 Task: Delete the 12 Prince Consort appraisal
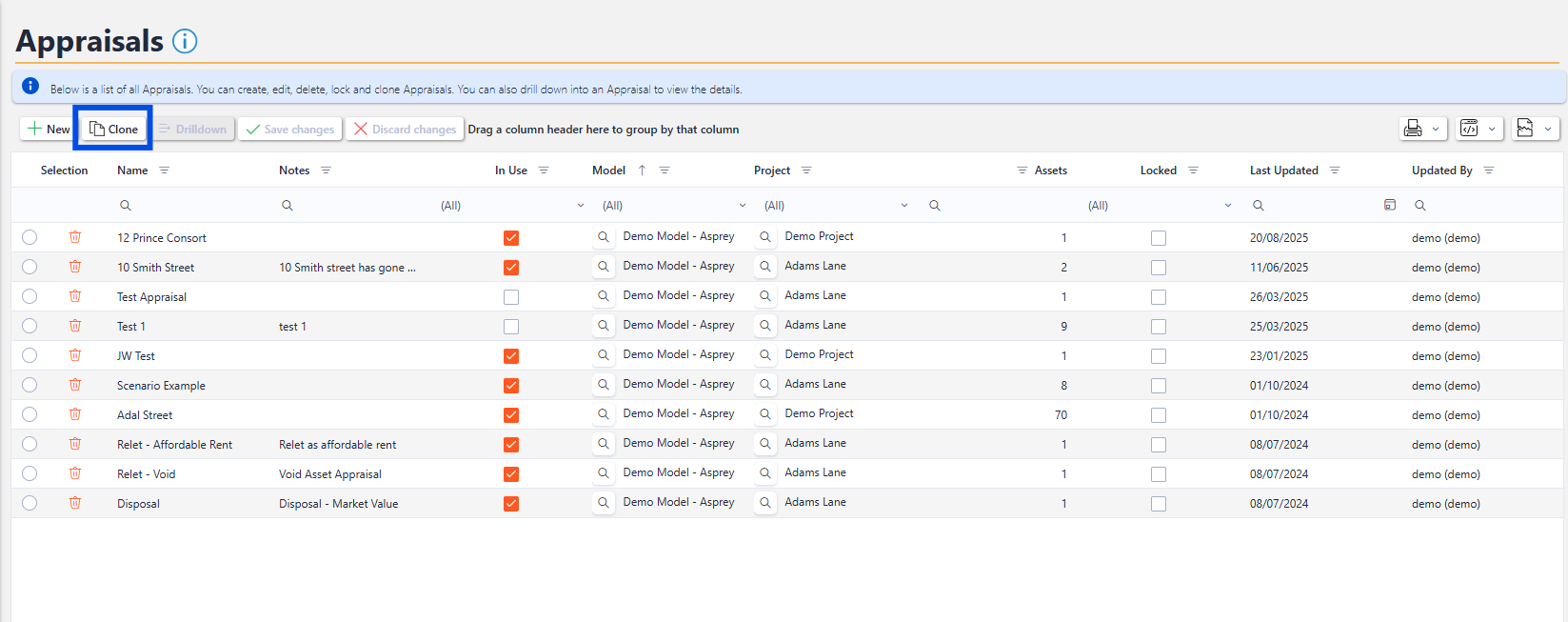click(75, 237)
